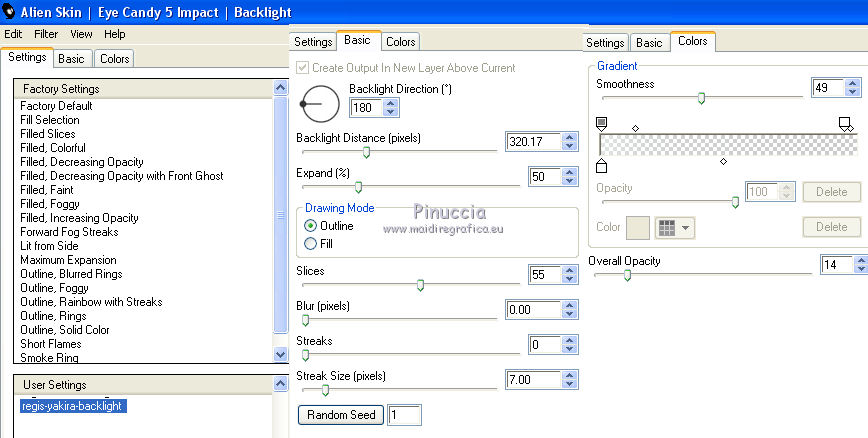Select the Factory Default preset

(x=56, y=106)
